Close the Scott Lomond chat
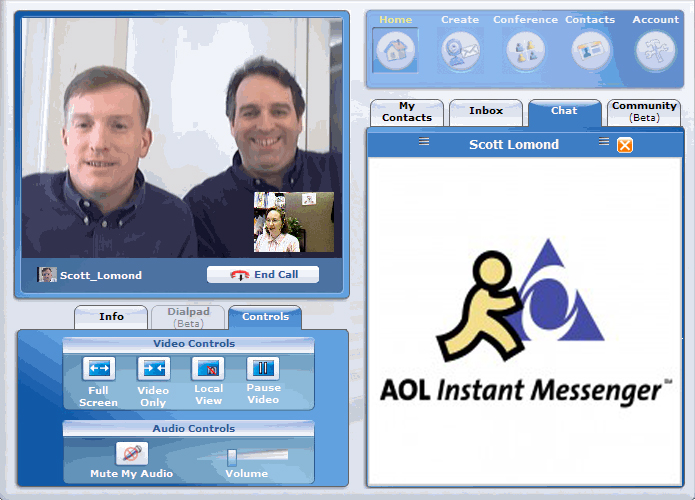The width and height of the screenshot is (695, 500). 625,145
